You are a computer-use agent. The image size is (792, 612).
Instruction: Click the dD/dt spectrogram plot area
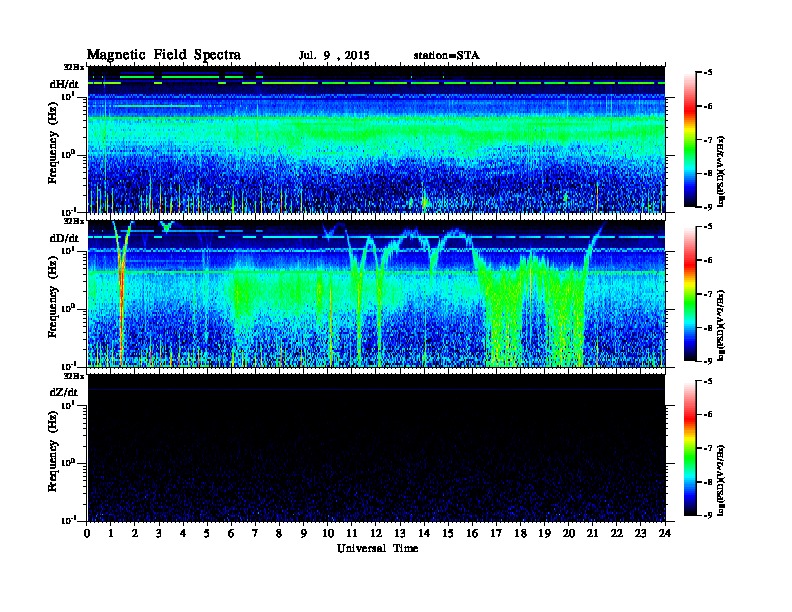tap(376, 294)
